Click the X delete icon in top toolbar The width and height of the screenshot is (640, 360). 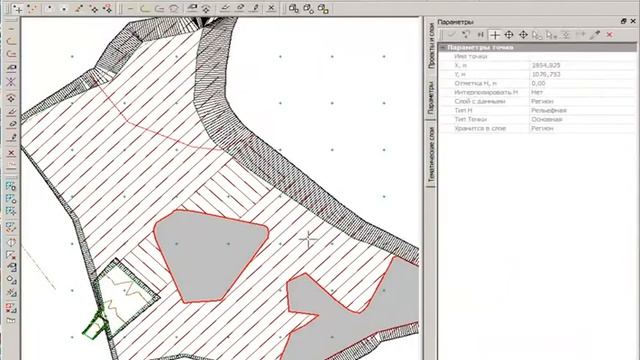(x=271, y=9)
